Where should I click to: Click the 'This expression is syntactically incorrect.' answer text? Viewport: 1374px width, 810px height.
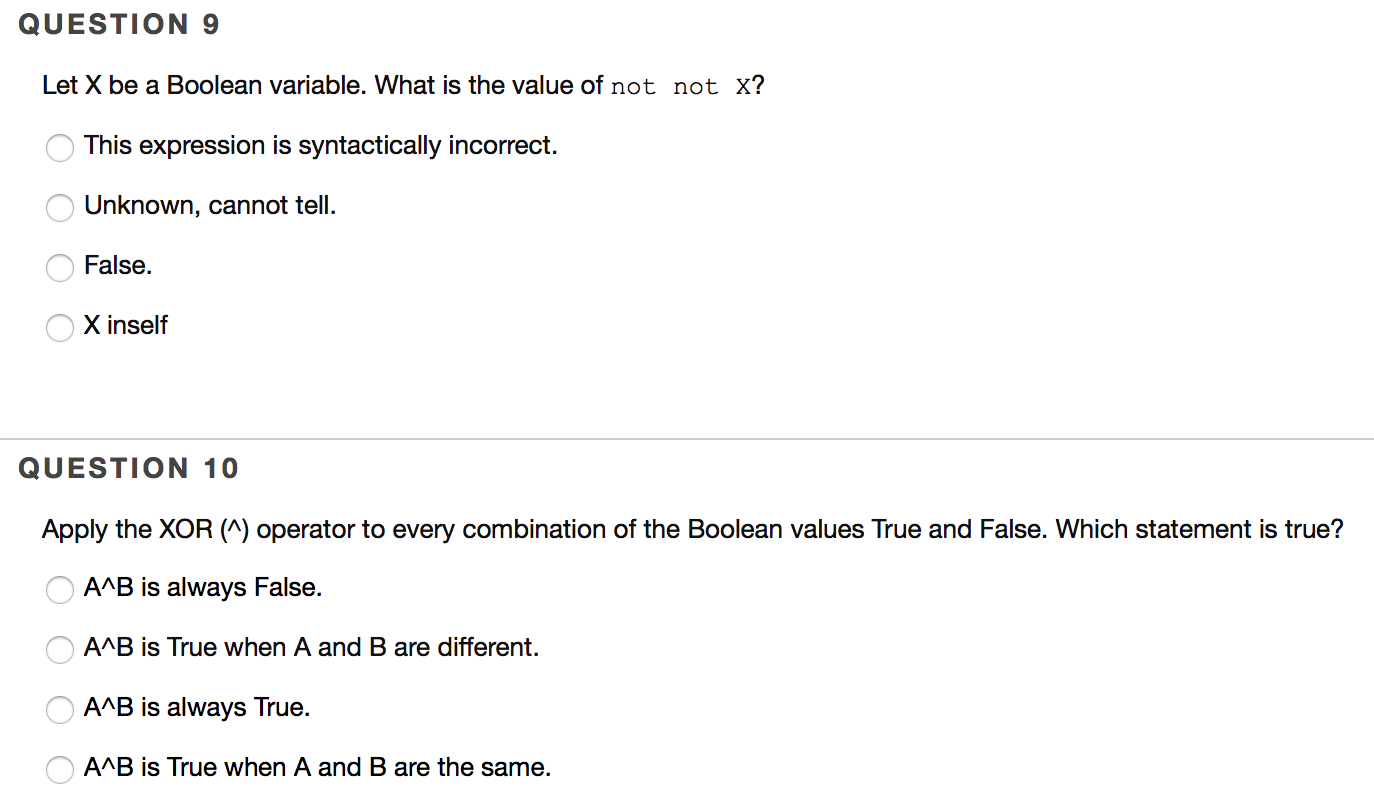320,146
